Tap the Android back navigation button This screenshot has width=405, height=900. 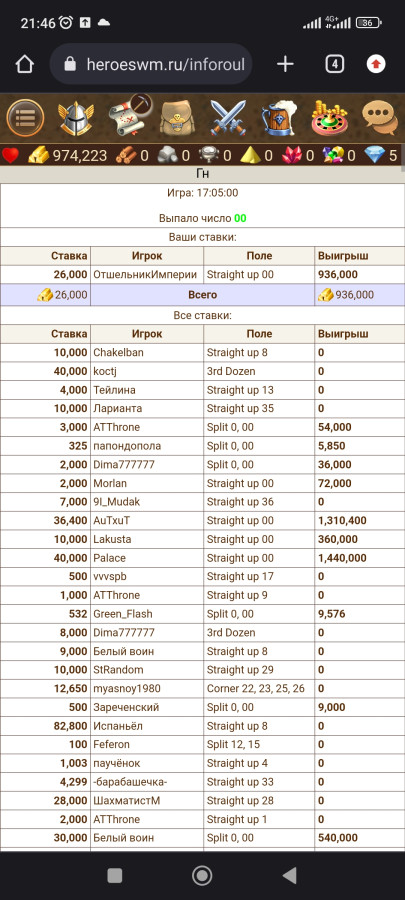[x=290, y=875]
